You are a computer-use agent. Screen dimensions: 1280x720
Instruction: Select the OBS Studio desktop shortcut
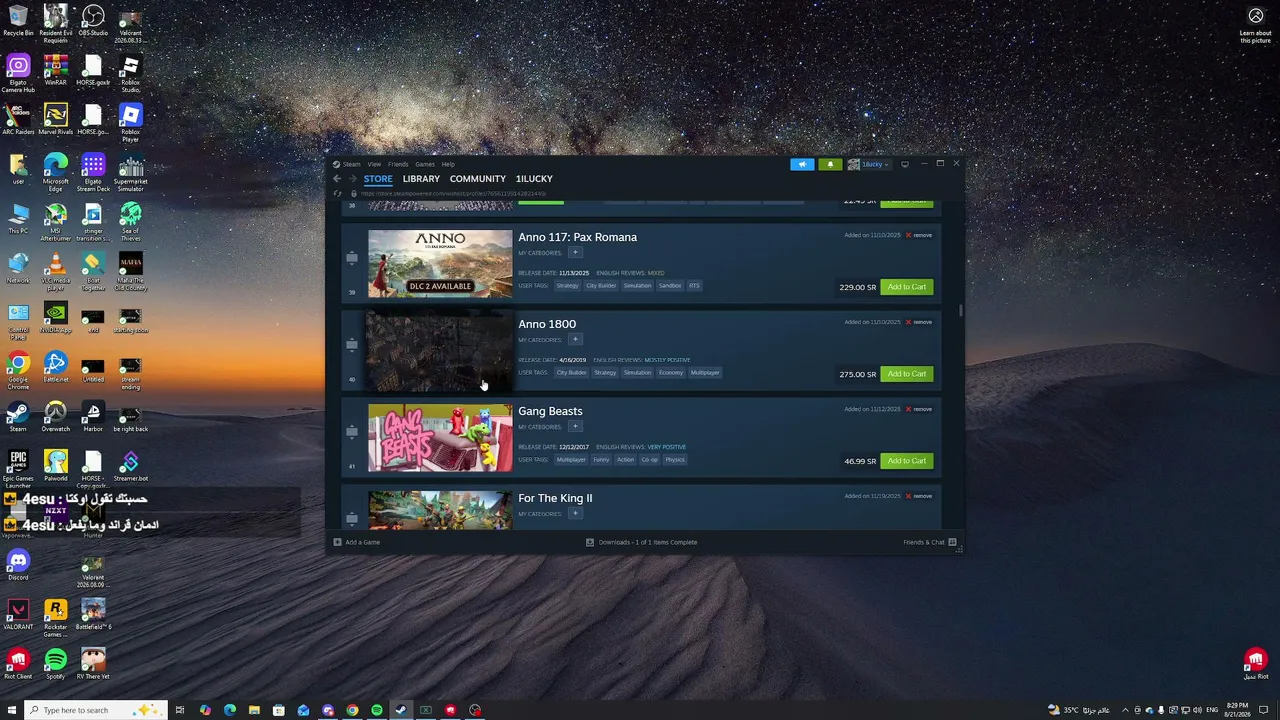click(x=93, y=21)
